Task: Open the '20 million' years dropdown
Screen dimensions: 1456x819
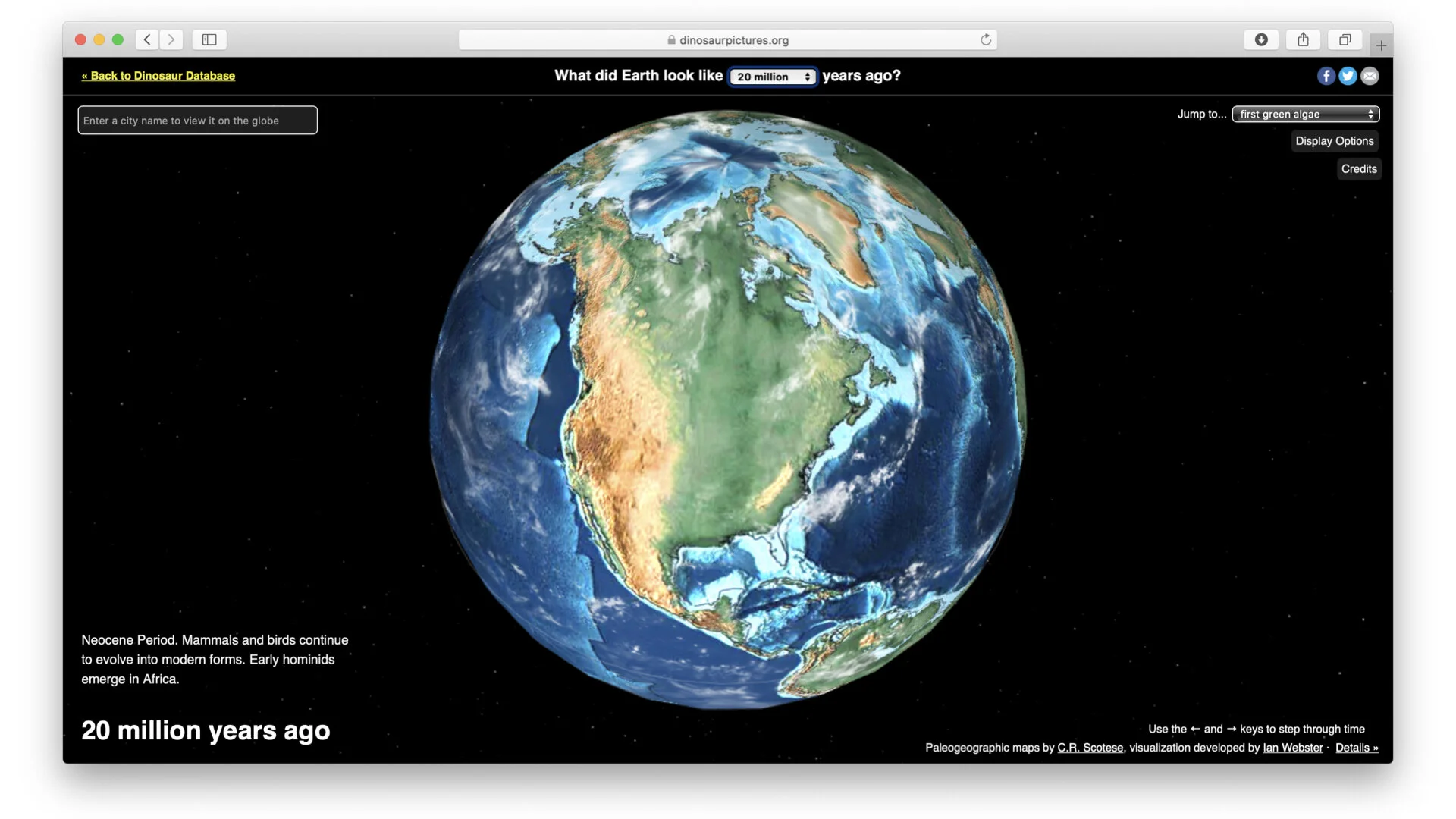Action: pos(773,77)
